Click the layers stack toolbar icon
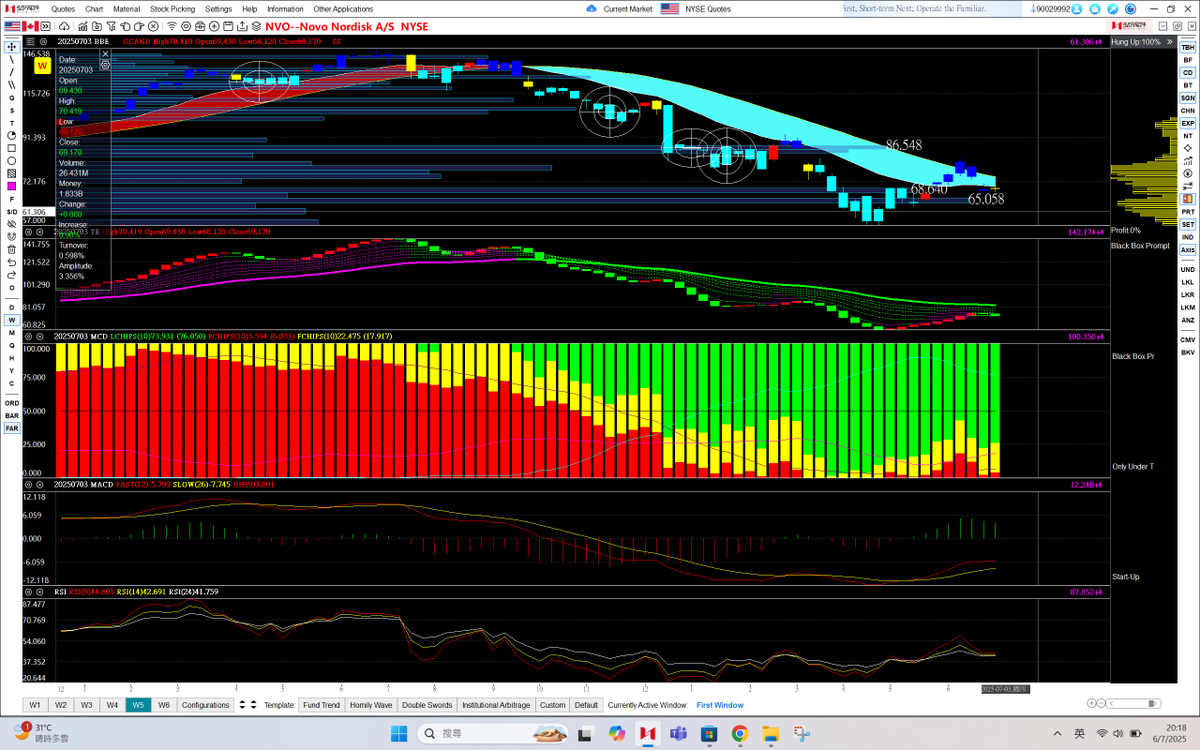Image resolution: width=1200 pixels, height=750 pixels. (x=256, y=26)
